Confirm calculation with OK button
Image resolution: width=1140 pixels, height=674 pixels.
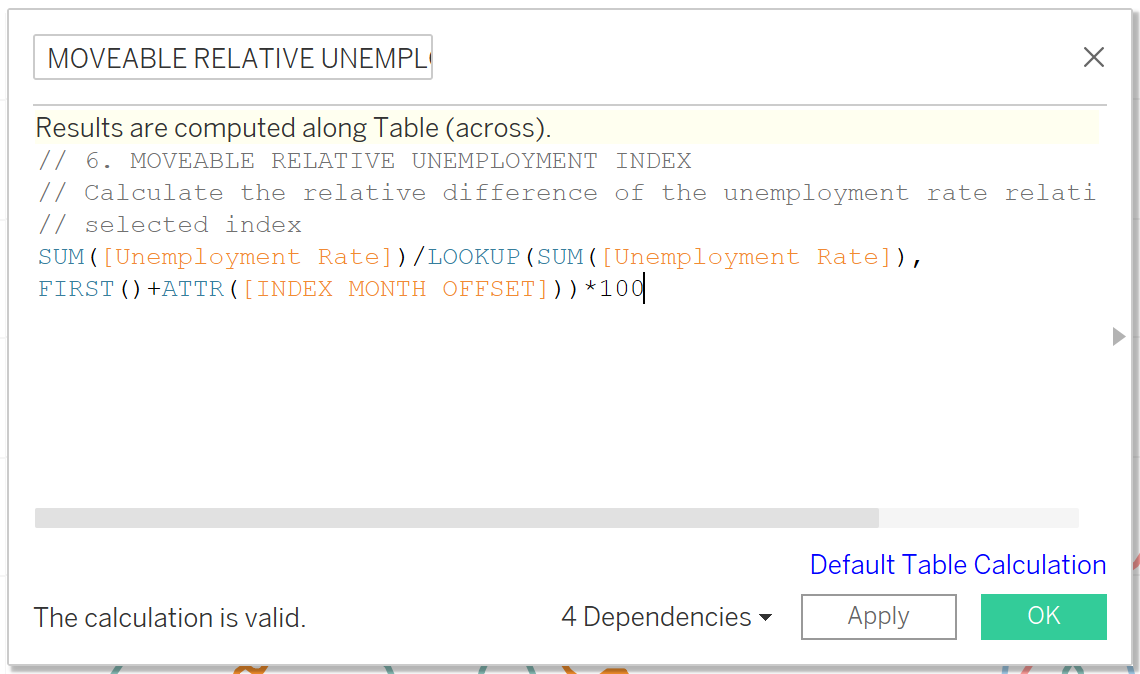point(1043,616)
